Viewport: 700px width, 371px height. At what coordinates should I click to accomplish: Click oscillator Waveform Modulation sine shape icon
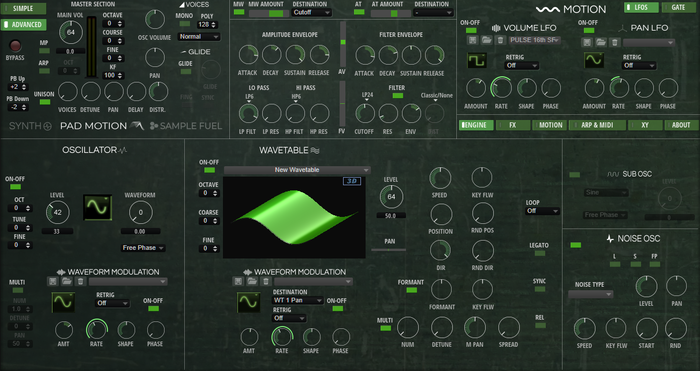point(63,302)
